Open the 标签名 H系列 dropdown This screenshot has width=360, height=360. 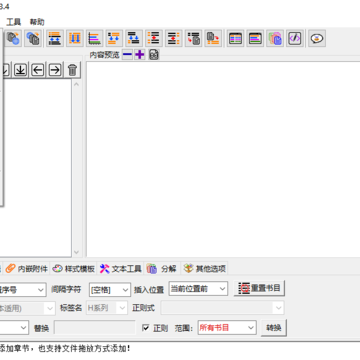pyautogui.click(x=107, y=308)
